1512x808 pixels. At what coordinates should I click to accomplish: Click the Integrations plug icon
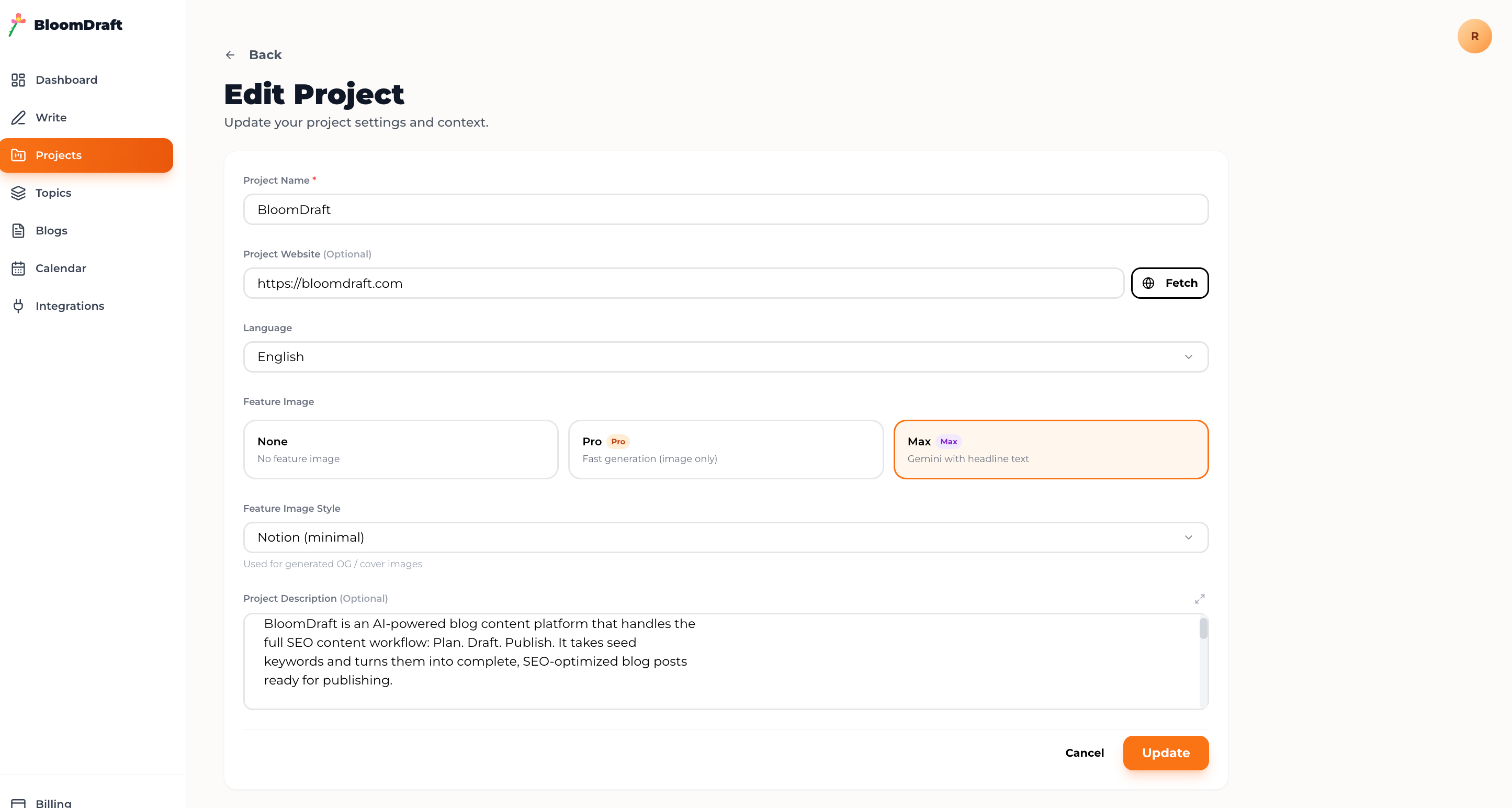[18, 306]
